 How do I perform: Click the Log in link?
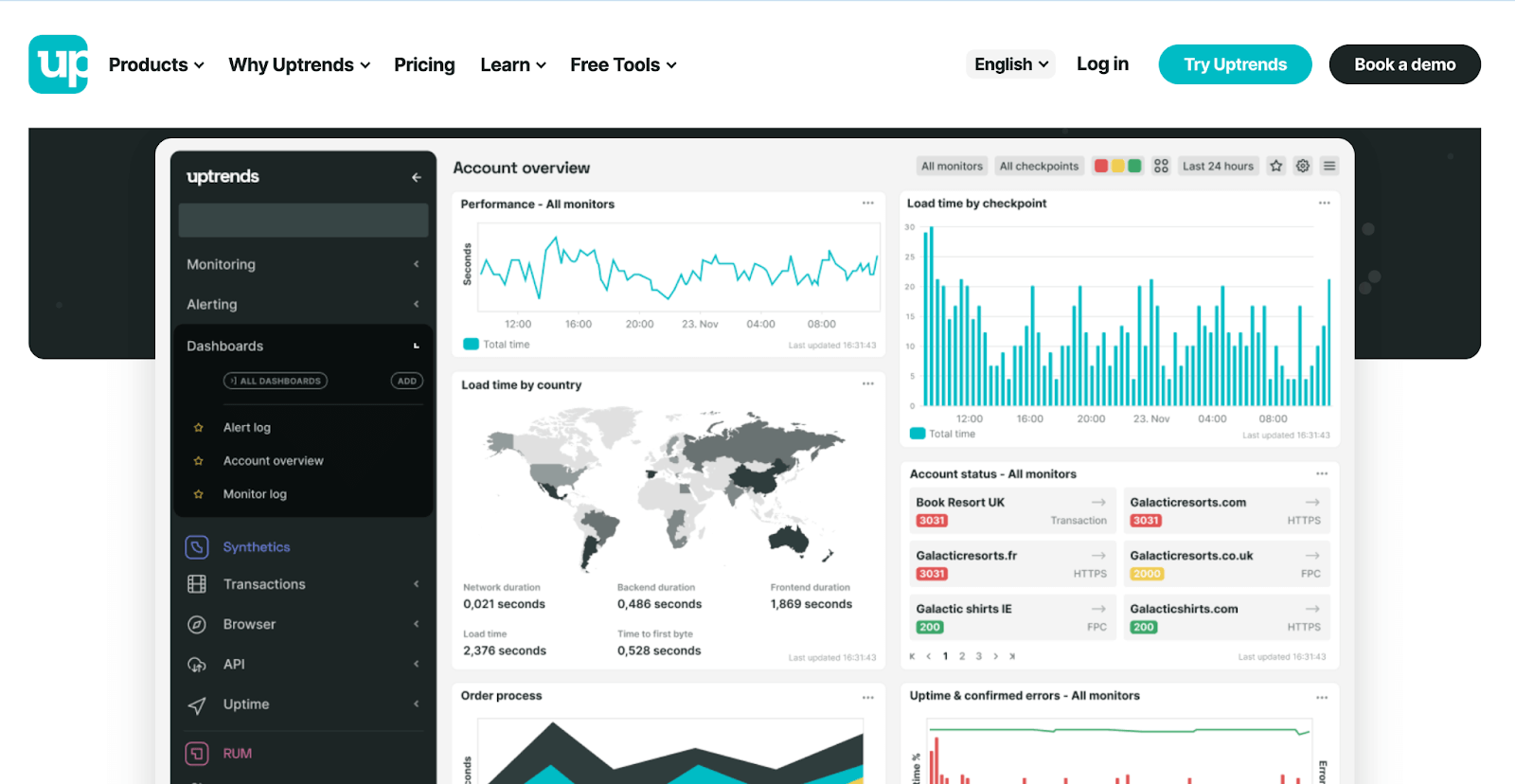[x=1102, y=63]
